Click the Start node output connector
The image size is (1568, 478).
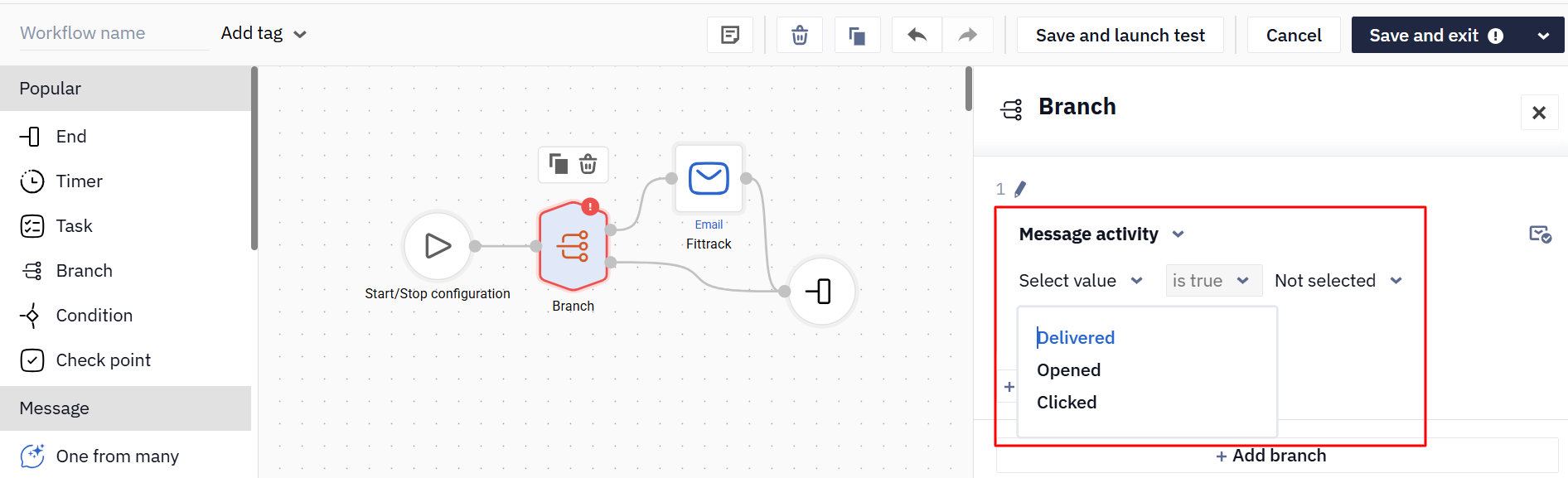click(x=475, y=246)
